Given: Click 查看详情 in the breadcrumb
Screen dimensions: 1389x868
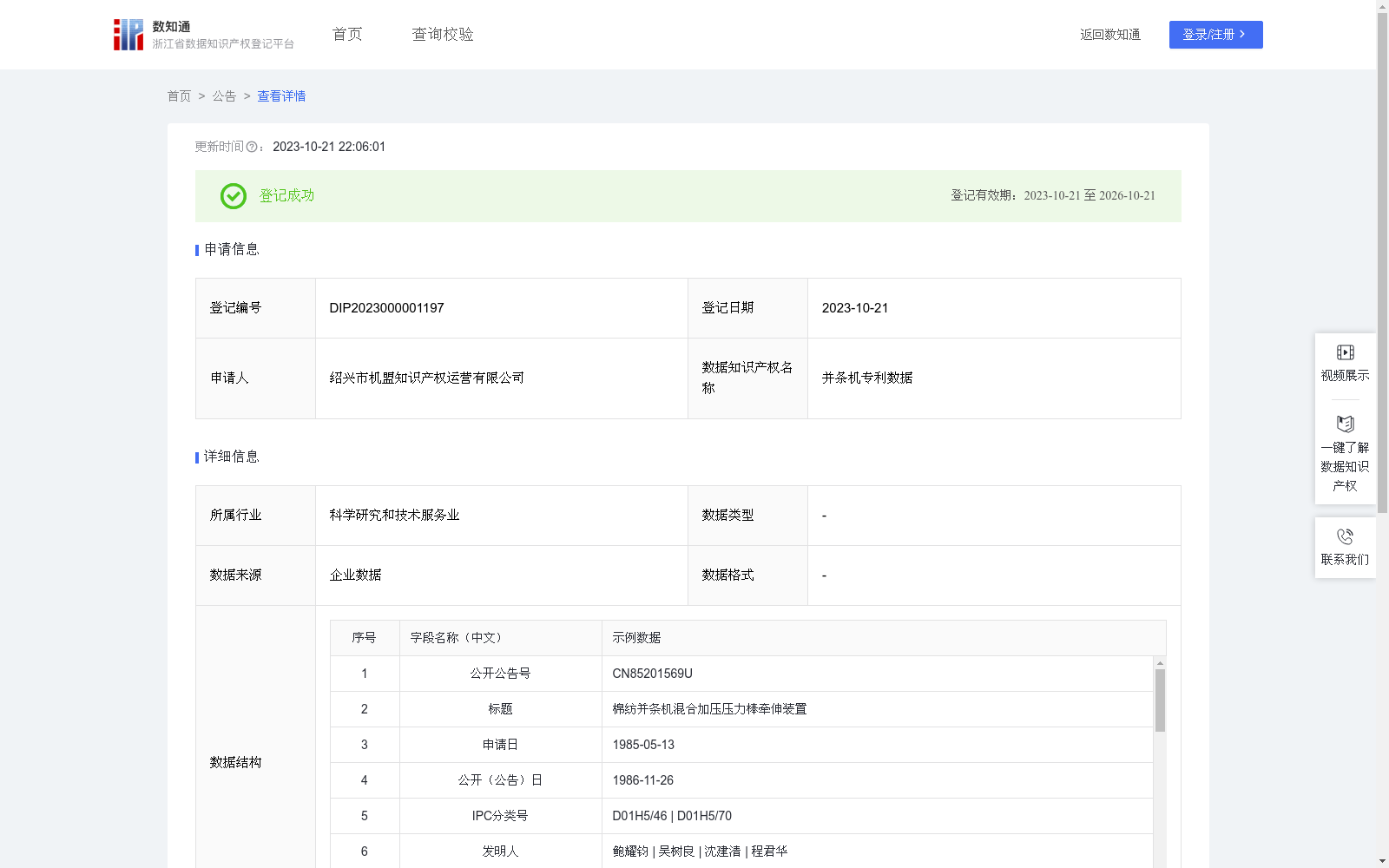Looking at the screenshot, I should (281, 96).
